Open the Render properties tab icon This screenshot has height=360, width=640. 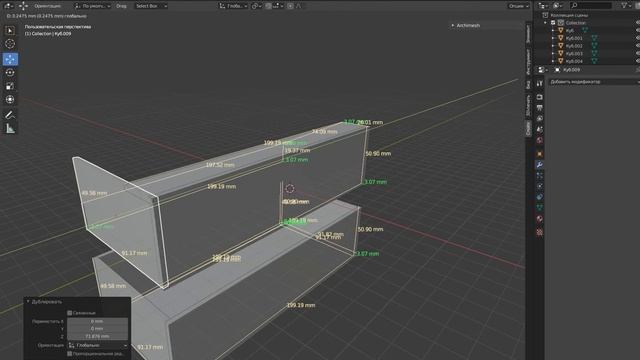click(x=540, y=97)
